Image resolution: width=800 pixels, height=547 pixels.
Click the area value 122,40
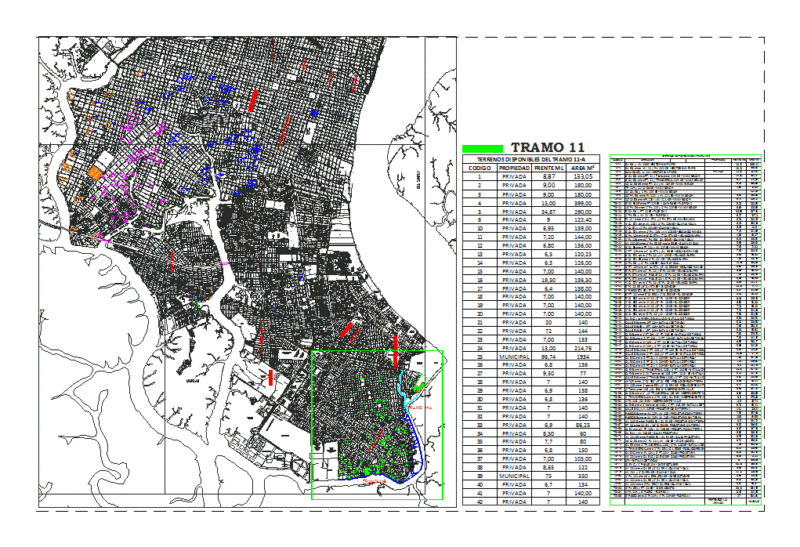point(582,219)
